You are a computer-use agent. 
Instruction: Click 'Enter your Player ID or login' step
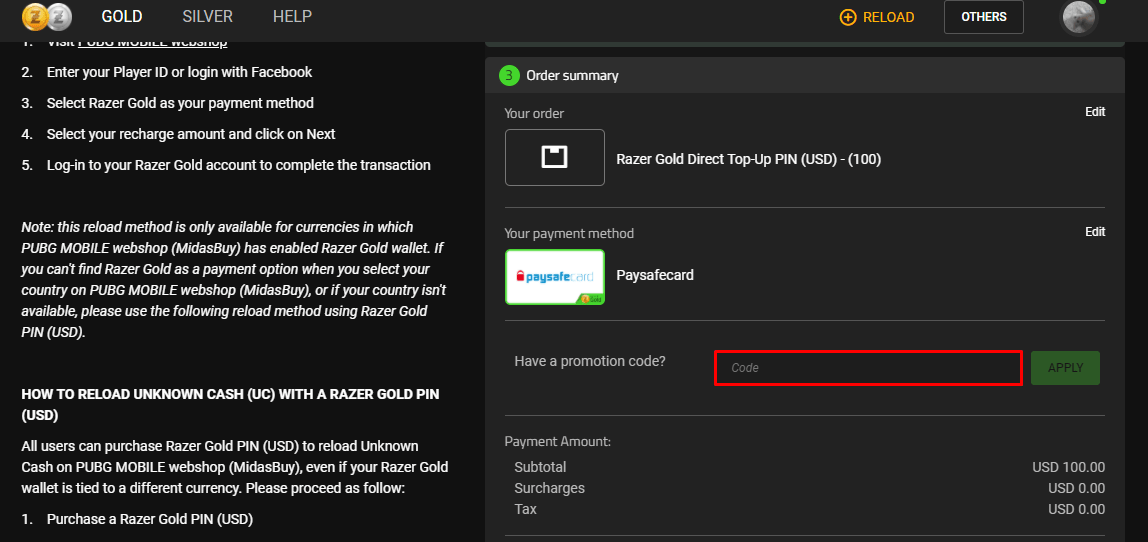(x=179, y=72)
